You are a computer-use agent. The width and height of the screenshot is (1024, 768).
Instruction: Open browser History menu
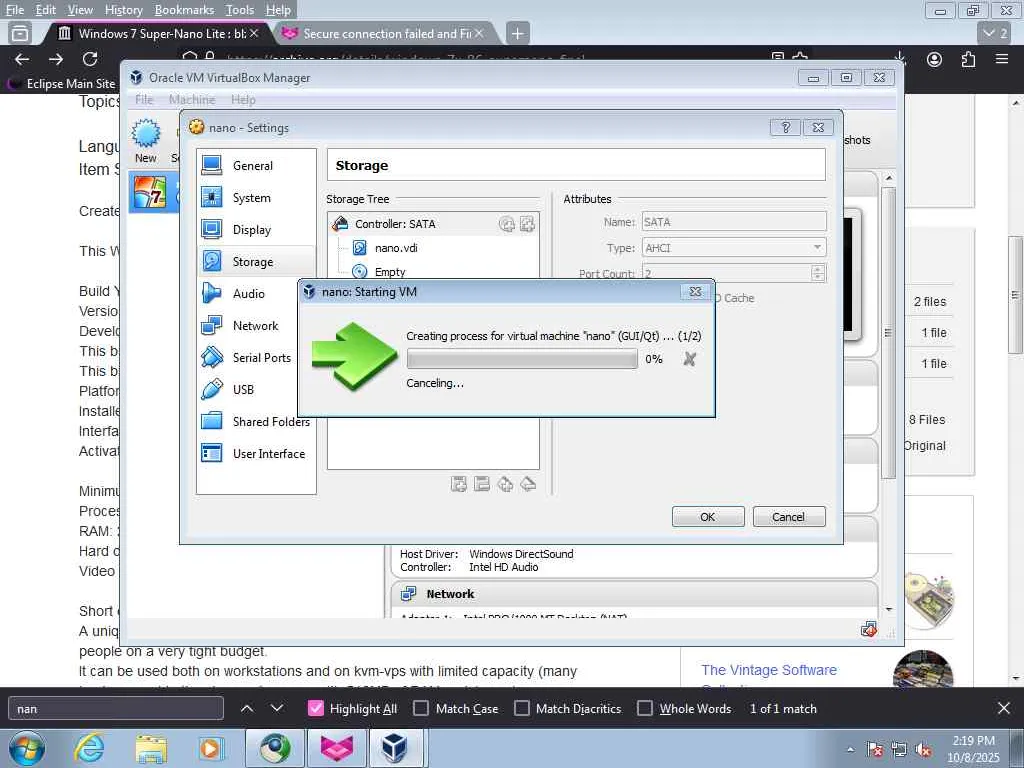123,10
